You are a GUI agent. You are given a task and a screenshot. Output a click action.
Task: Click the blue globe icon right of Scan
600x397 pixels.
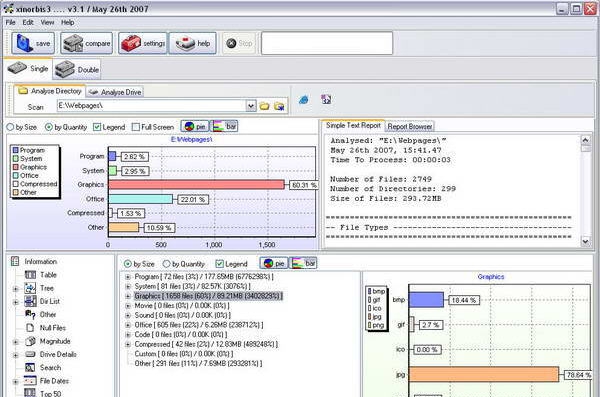(x=303, y=100)
